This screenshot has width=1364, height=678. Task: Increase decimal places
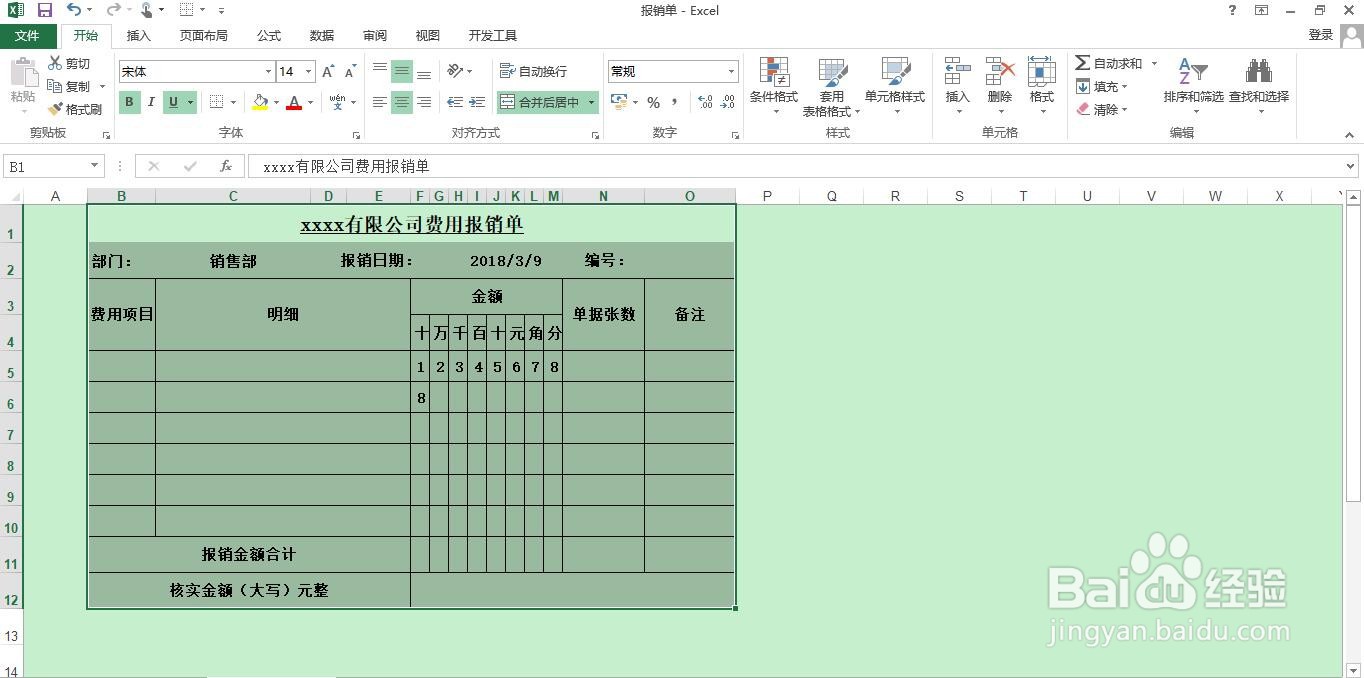click(x=705, y=102)
